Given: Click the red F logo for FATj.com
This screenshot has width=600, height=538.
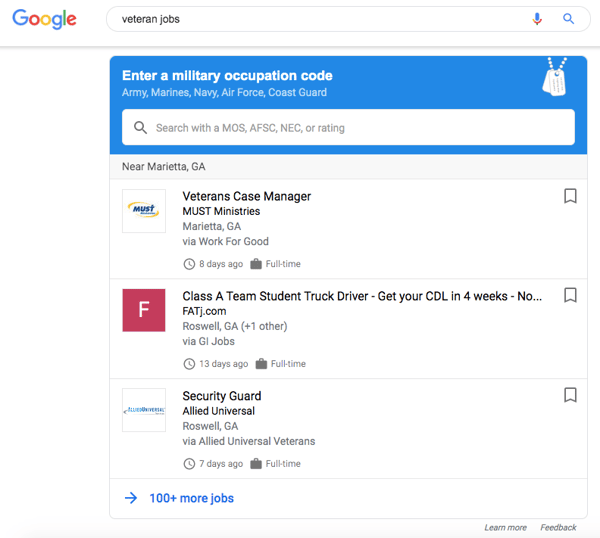Looking at the screenshot, I should pyautogui.click(x=144, y=310).
